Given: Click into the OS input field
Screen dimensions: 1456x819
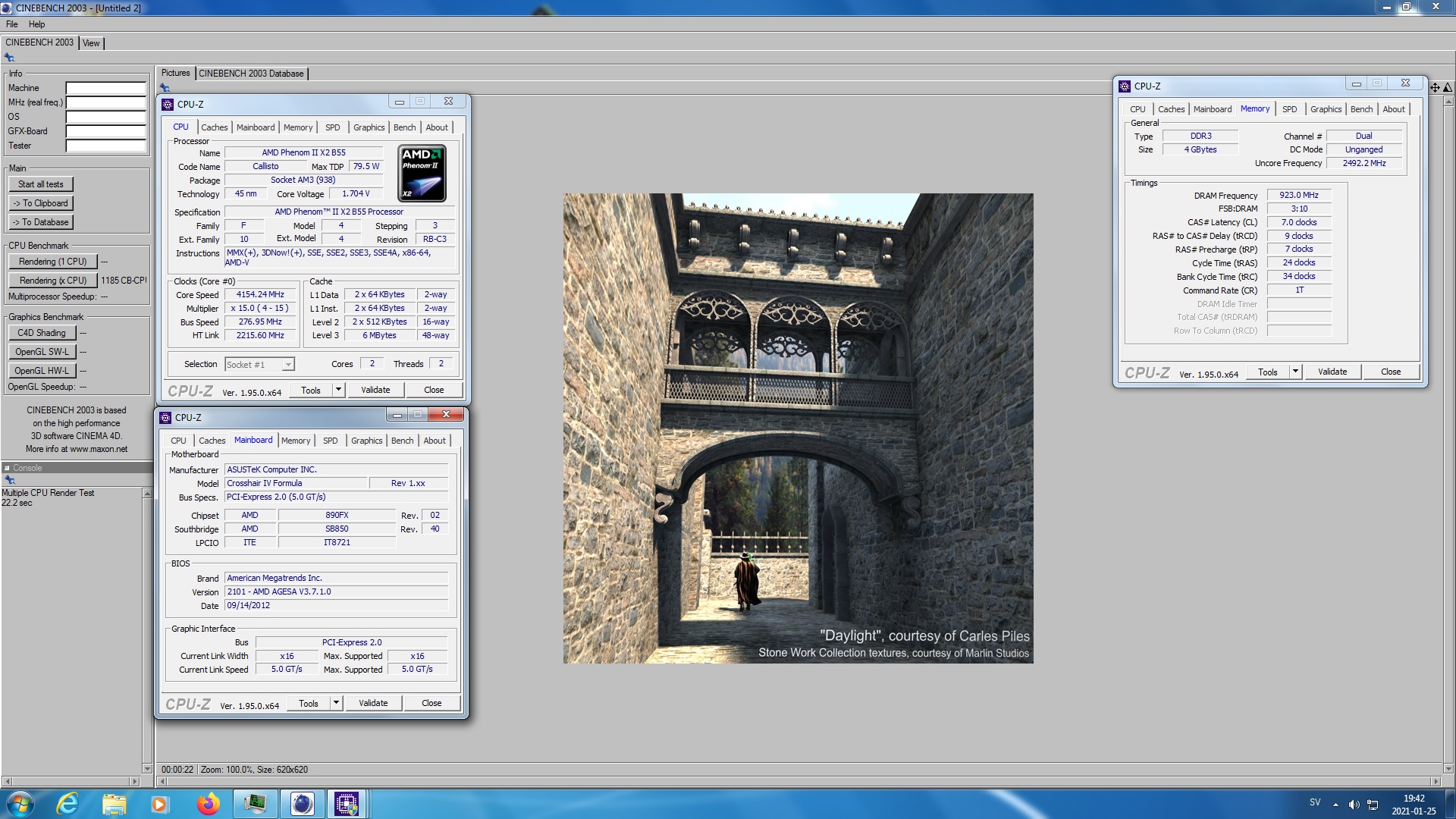Looking at the screenshot, I should click(x=106, y=117).
